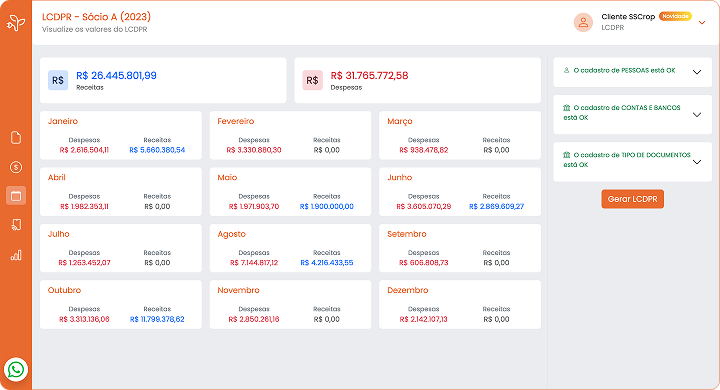Screen dimensions: 720x390
Task: Expand the cadastro de CONTAS E BANCOS panel
Action: coord(697,115)
